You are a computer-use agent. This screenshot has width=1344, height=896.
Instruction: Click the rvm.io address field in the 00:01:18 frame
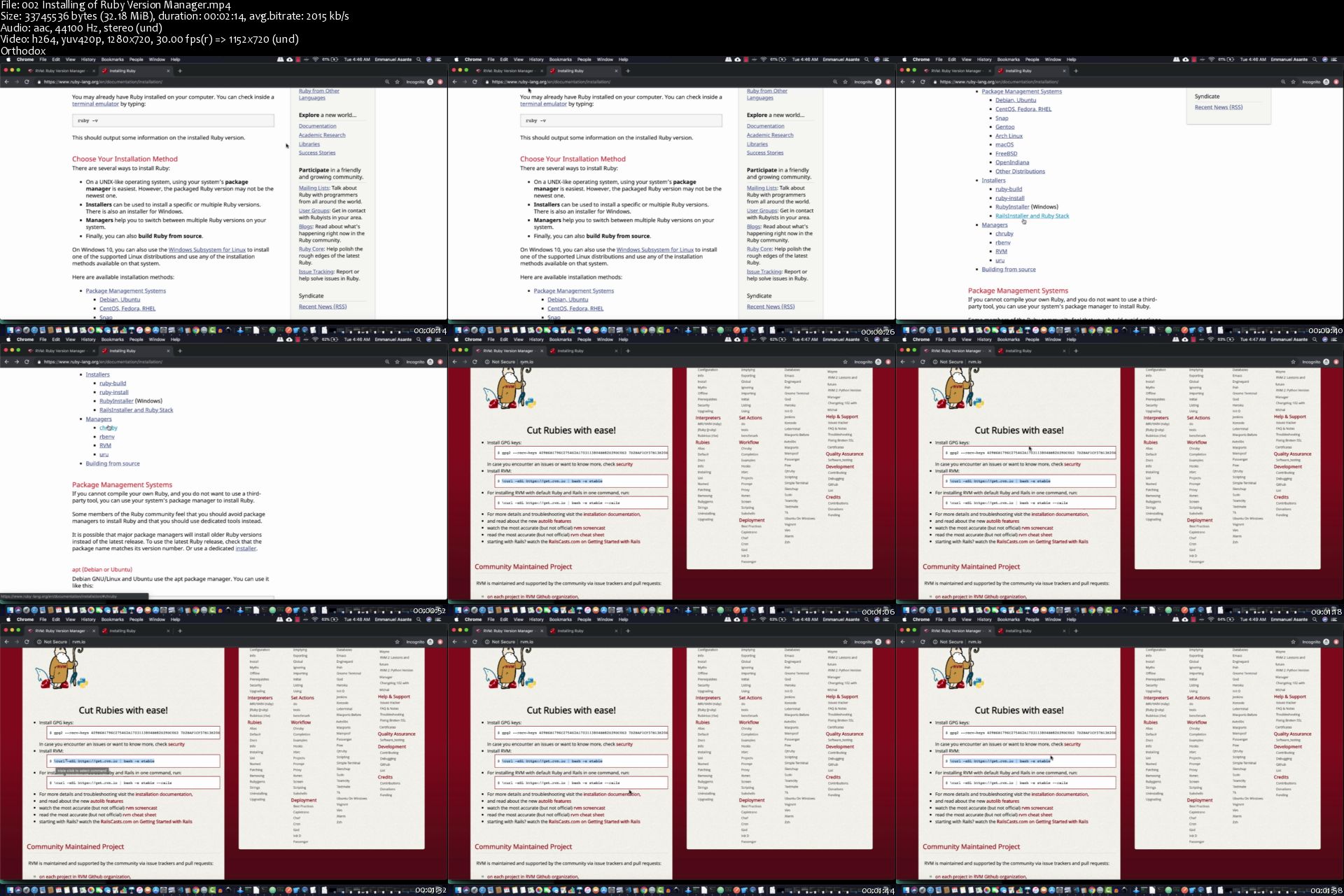pyautogui.click(x=974, y=362)
